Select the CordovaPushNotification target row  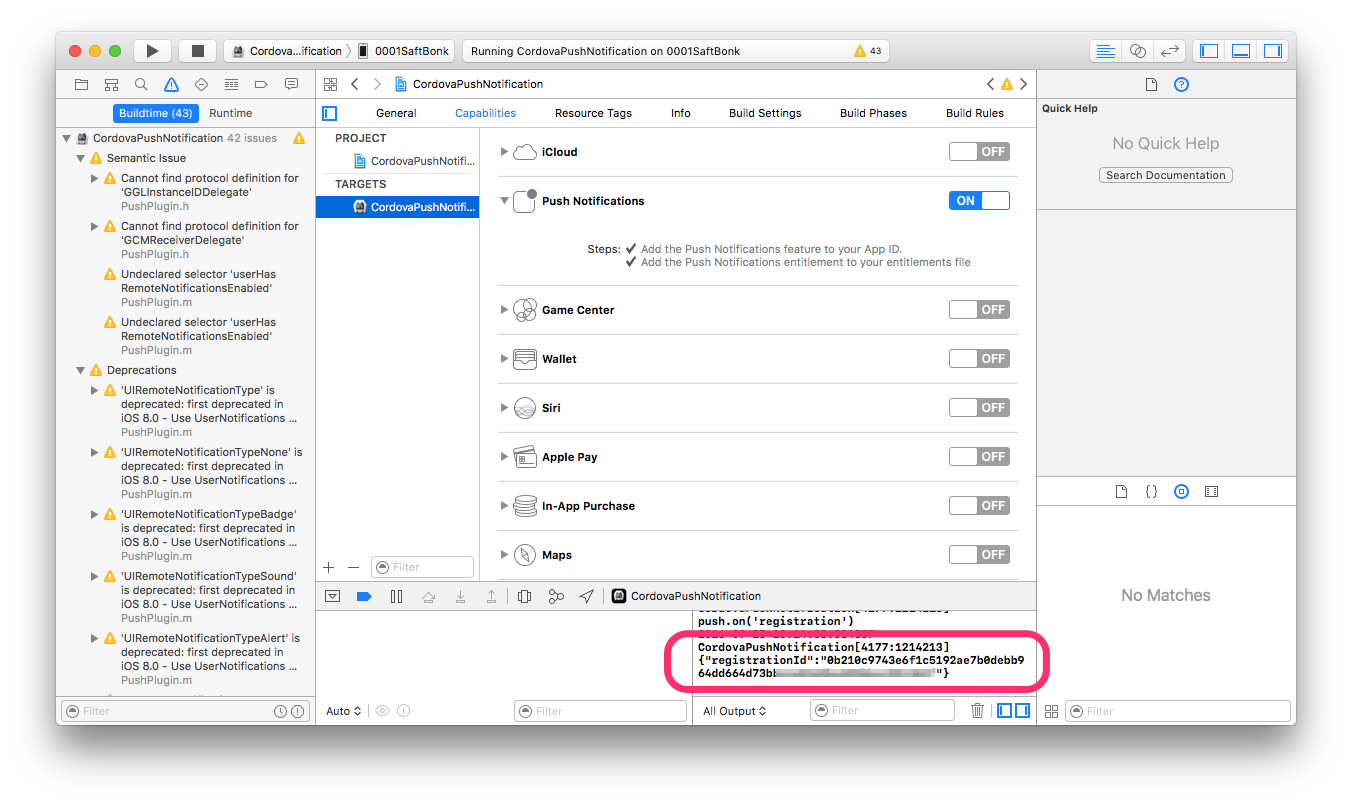(x=398, y=207)
